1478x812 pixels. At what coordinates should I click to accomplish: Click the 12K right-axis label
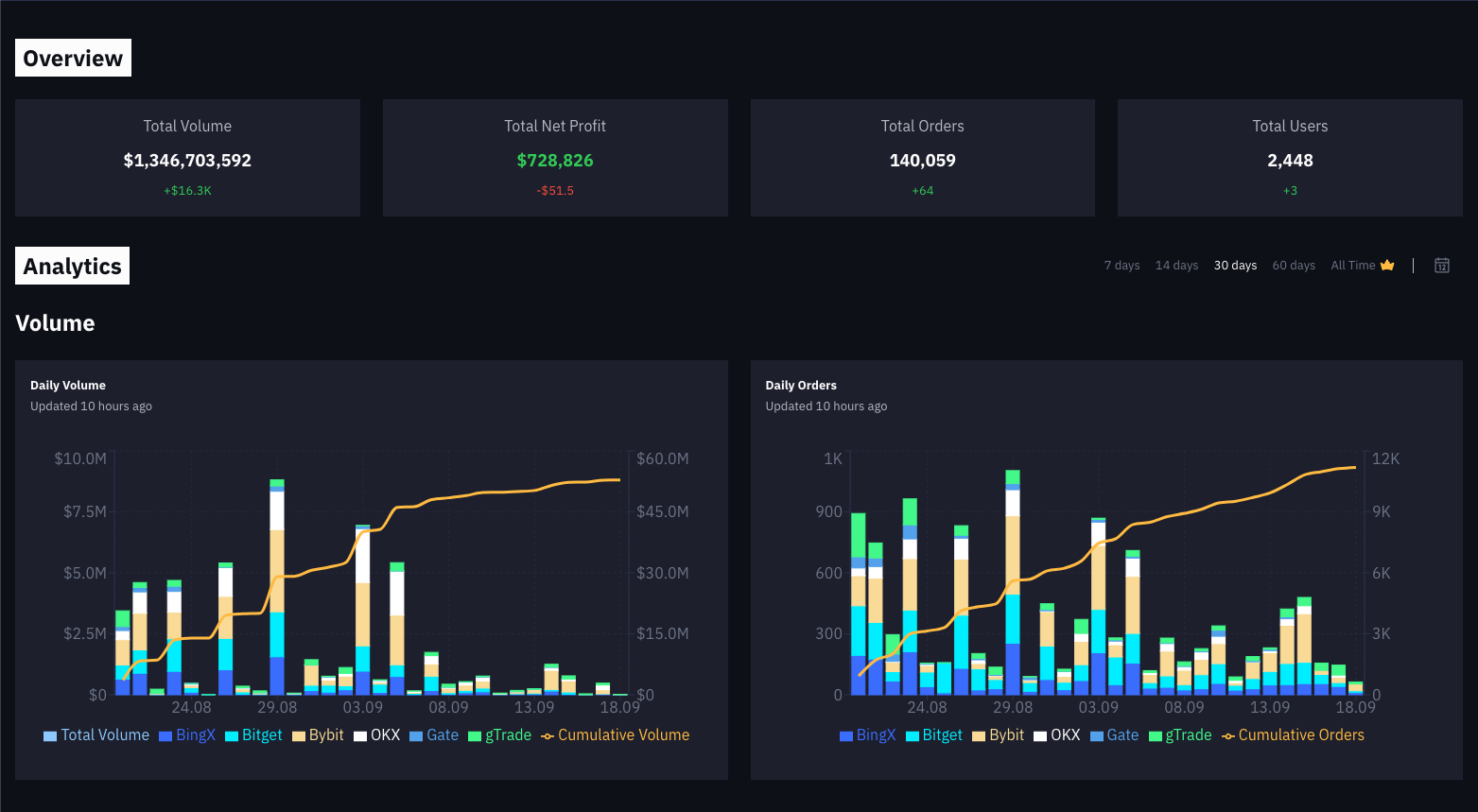click(x=1386, y=459)
